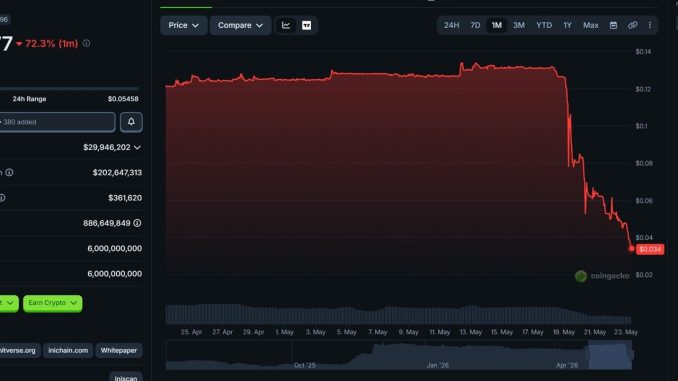This screenshot has height=381, width=678.
Task: Open the itverse.org website link
Action: (19, 350)
